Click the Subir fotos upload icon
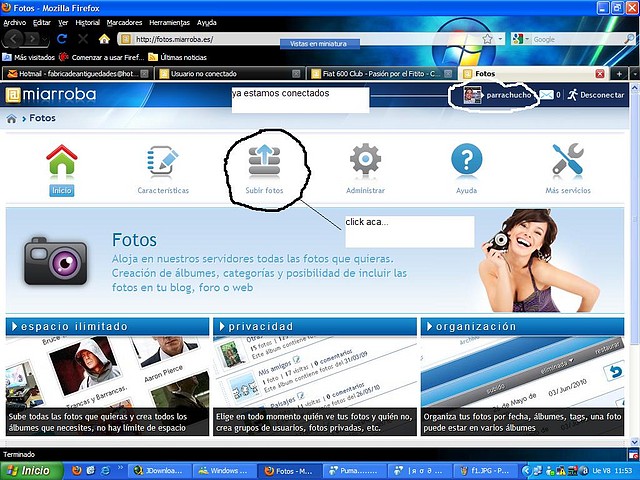The image size is (640, 480). 264,160
